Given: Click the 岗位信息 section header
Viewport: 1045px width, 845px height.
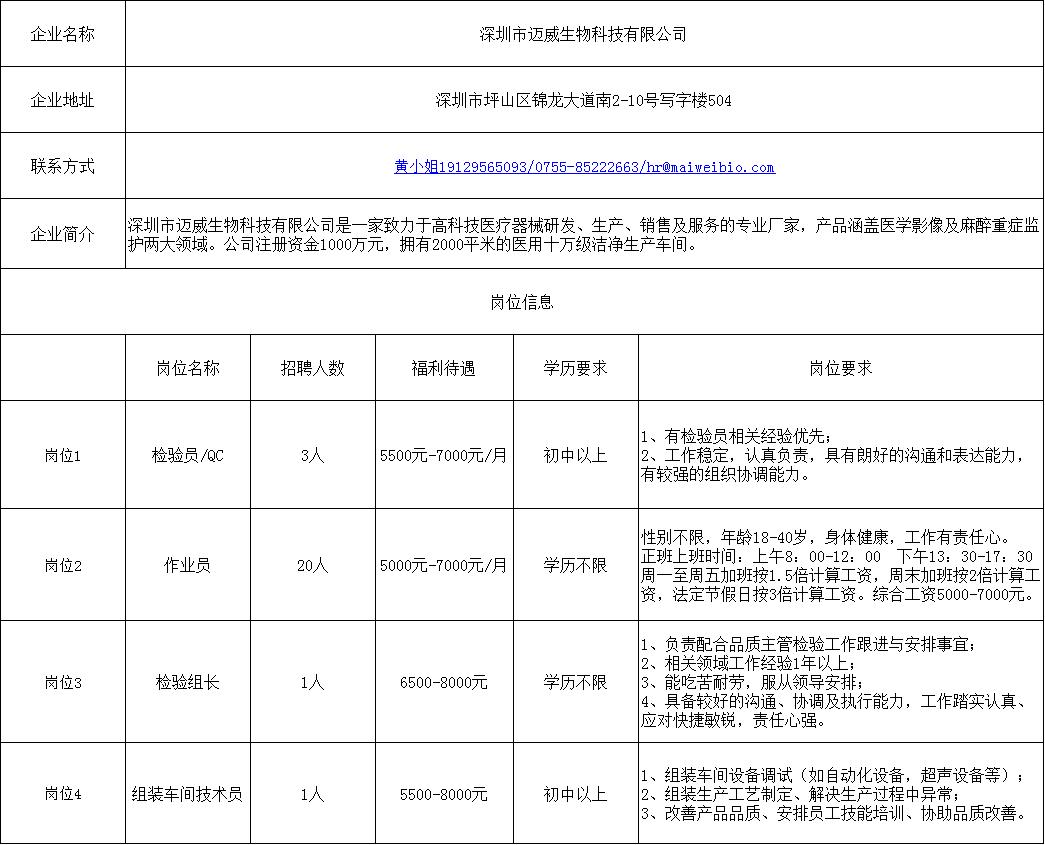Looking at the screenshot, I should pyautogui.click(x=522, y=302).
